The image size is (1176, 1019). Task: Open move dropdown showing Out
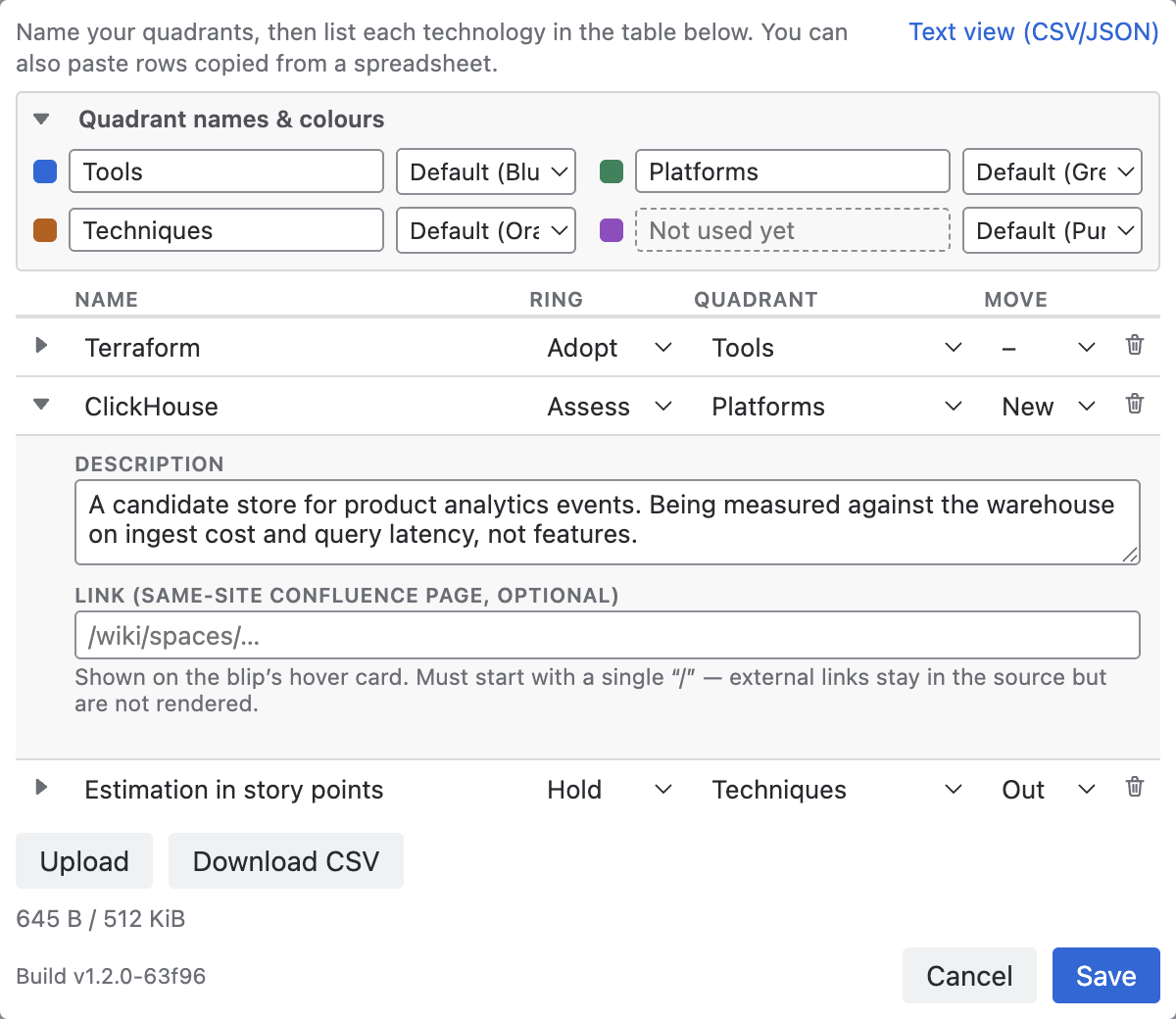1048,790
